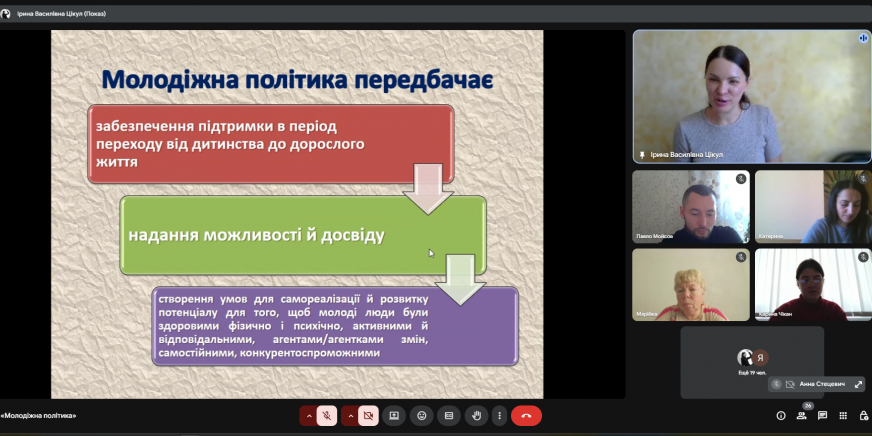Viewport: 872px width, 436px height.
Task: Select Павло Мойсик video thumbnail
Action: tap(690, 206)
